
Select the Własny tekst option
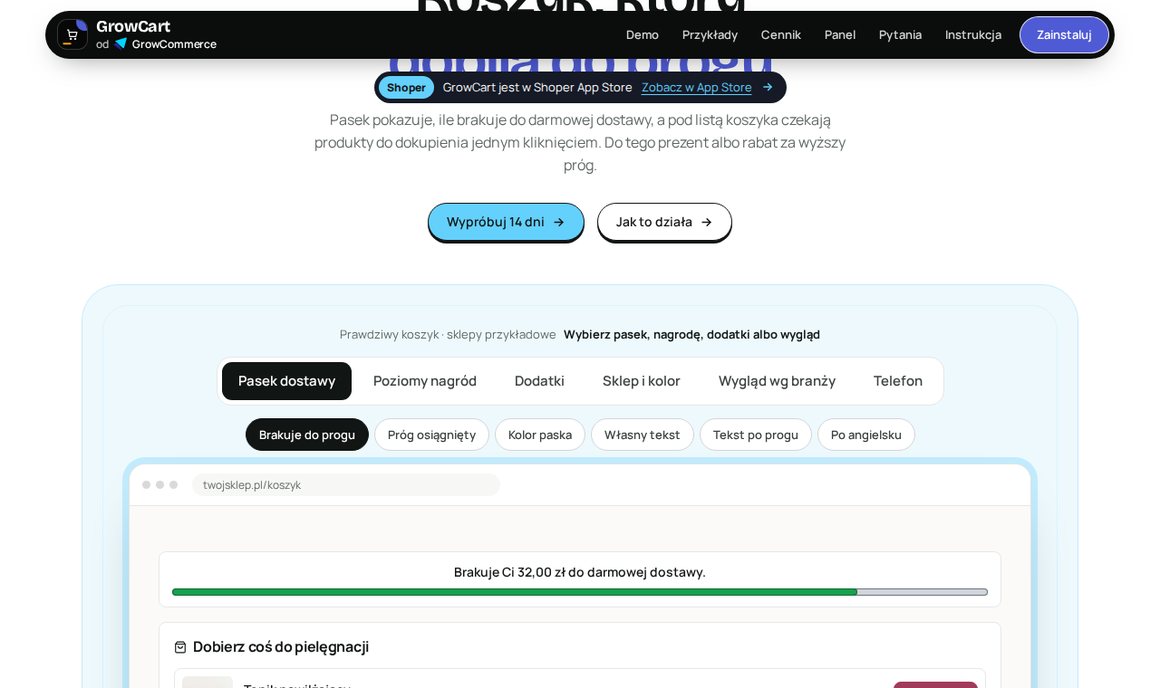642,435
